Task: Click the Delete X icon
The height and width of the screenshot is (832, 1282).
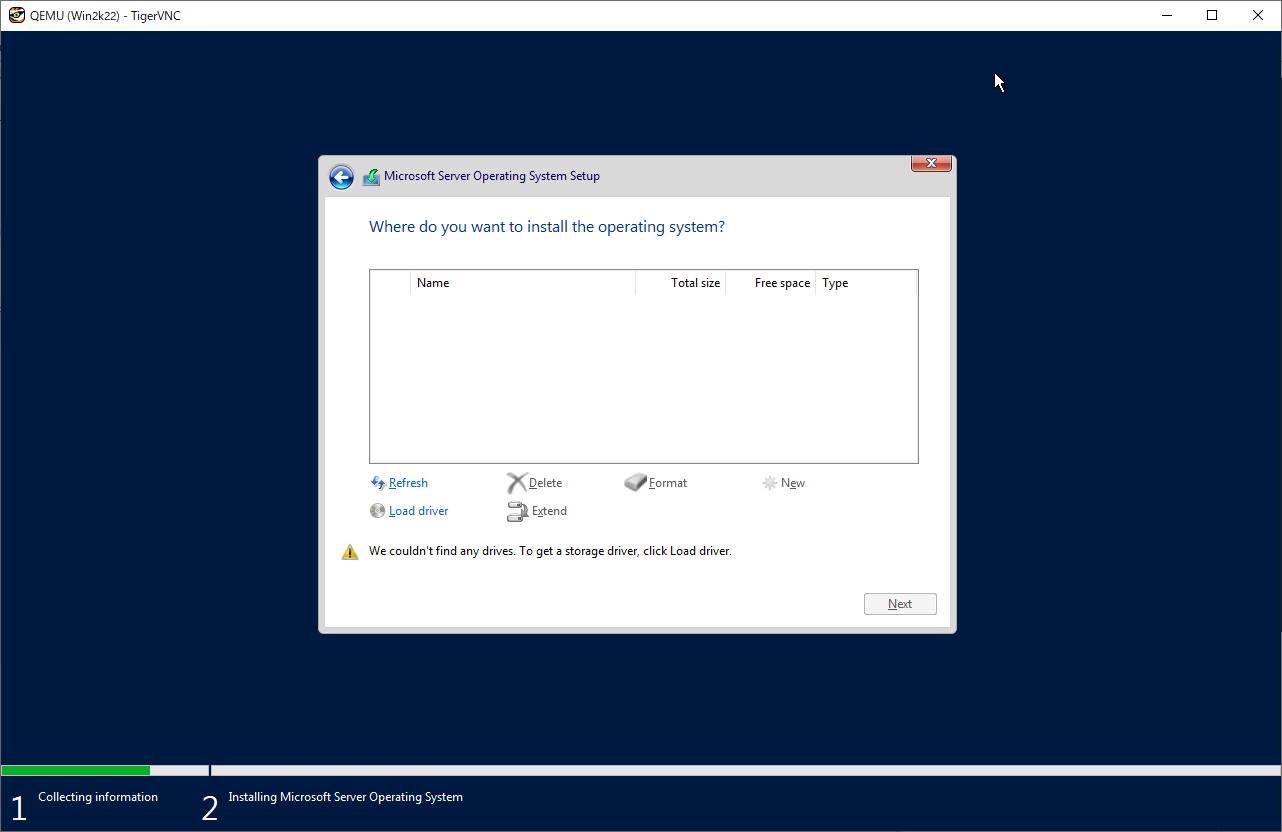Action: click(516, 483)
